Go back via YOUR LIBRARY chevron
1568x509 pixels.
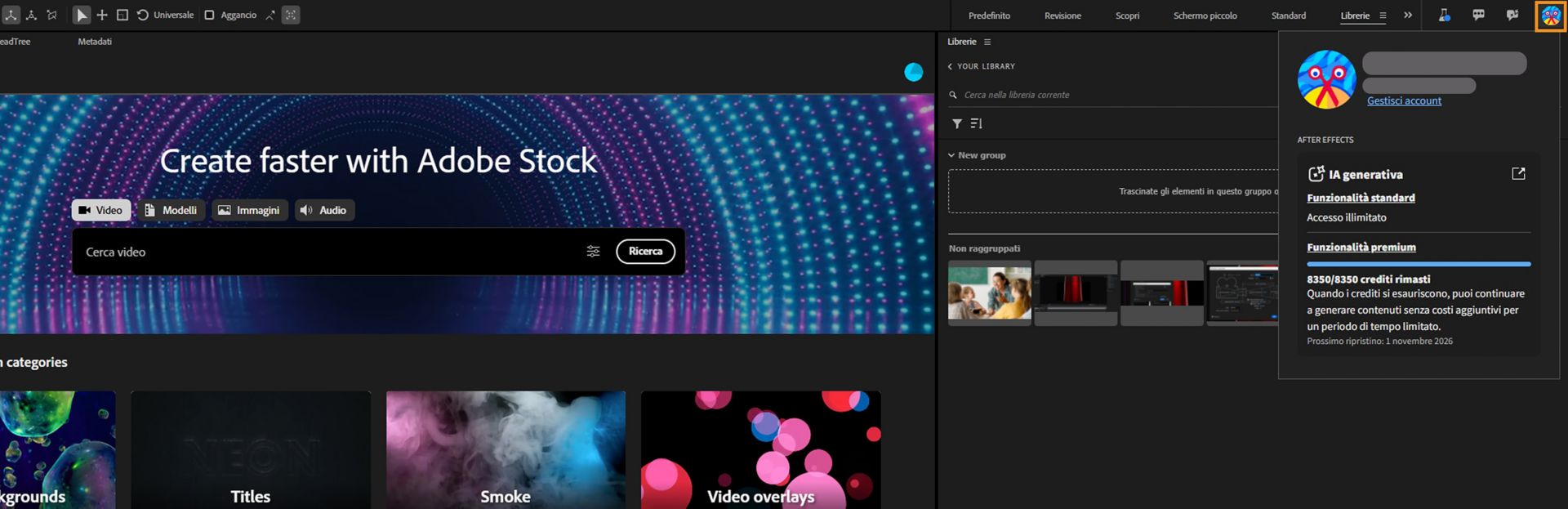pyautogui.click(x=950, y=66)
